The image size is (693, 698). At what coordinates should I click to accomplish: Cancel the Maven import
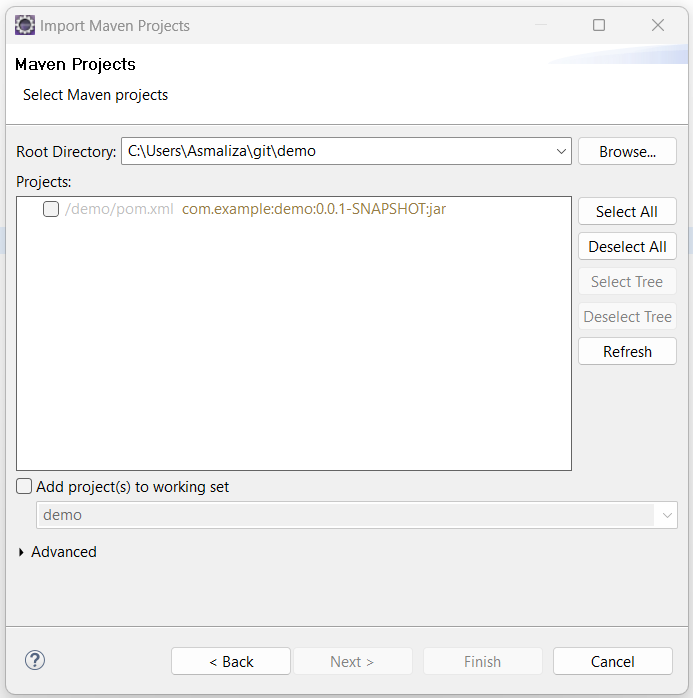point(612,661)
